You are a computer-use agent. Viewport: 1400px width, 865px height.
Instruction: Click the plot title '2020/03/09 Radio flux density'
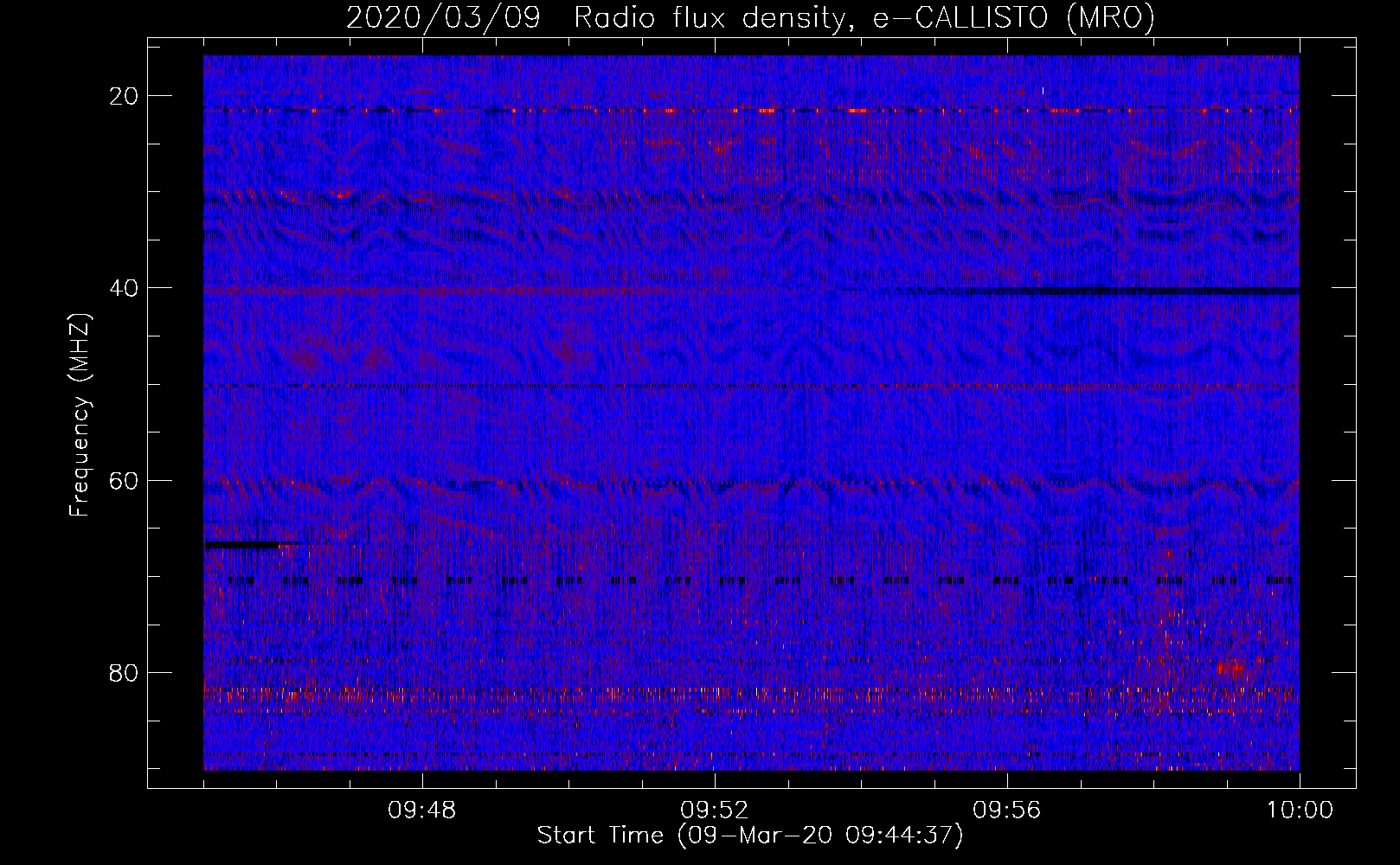click(595, 17)
